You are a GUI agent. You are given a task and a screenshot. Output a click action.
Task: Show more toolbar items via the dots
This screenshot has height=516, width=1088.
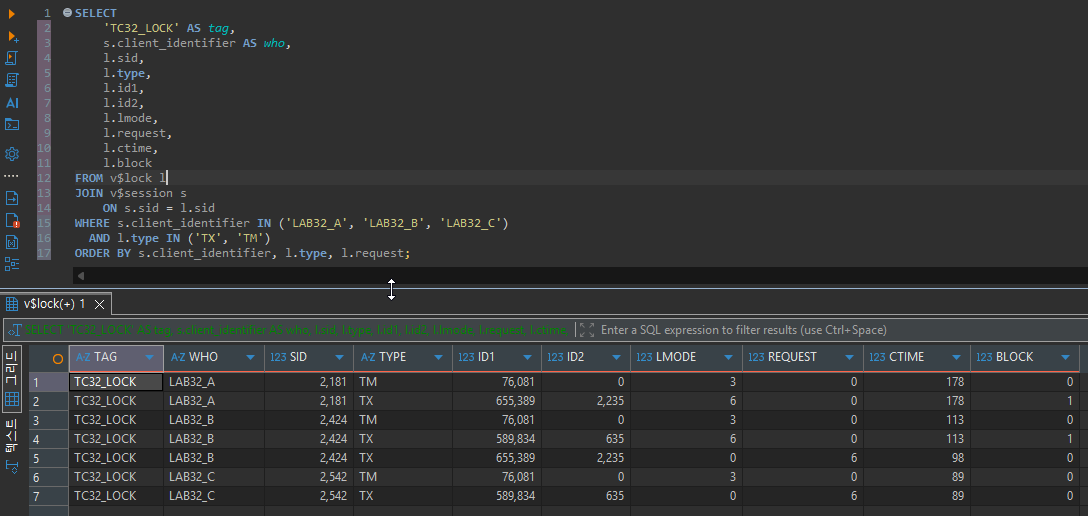(x=12, y=175)
